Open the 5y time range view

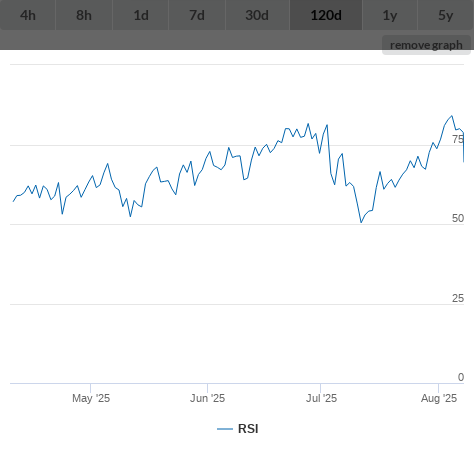pos(446,15)
